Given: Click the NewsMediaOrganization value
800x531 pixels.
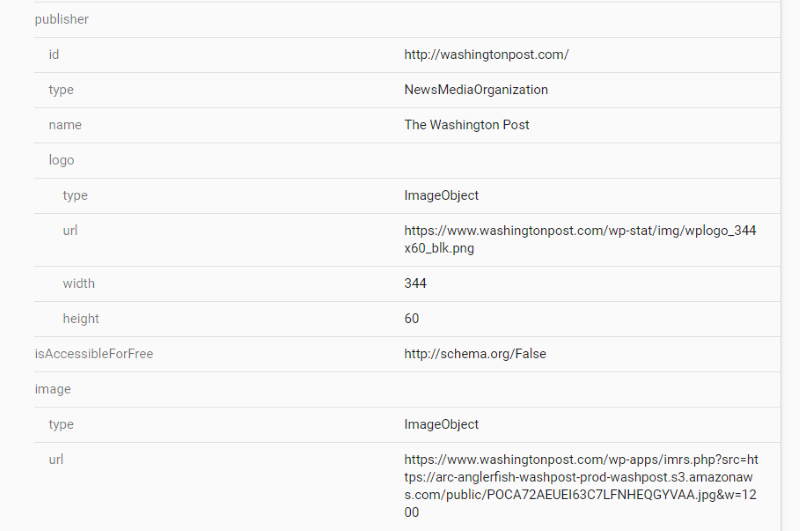Looking at the screenshot, I should coord(476,90).
